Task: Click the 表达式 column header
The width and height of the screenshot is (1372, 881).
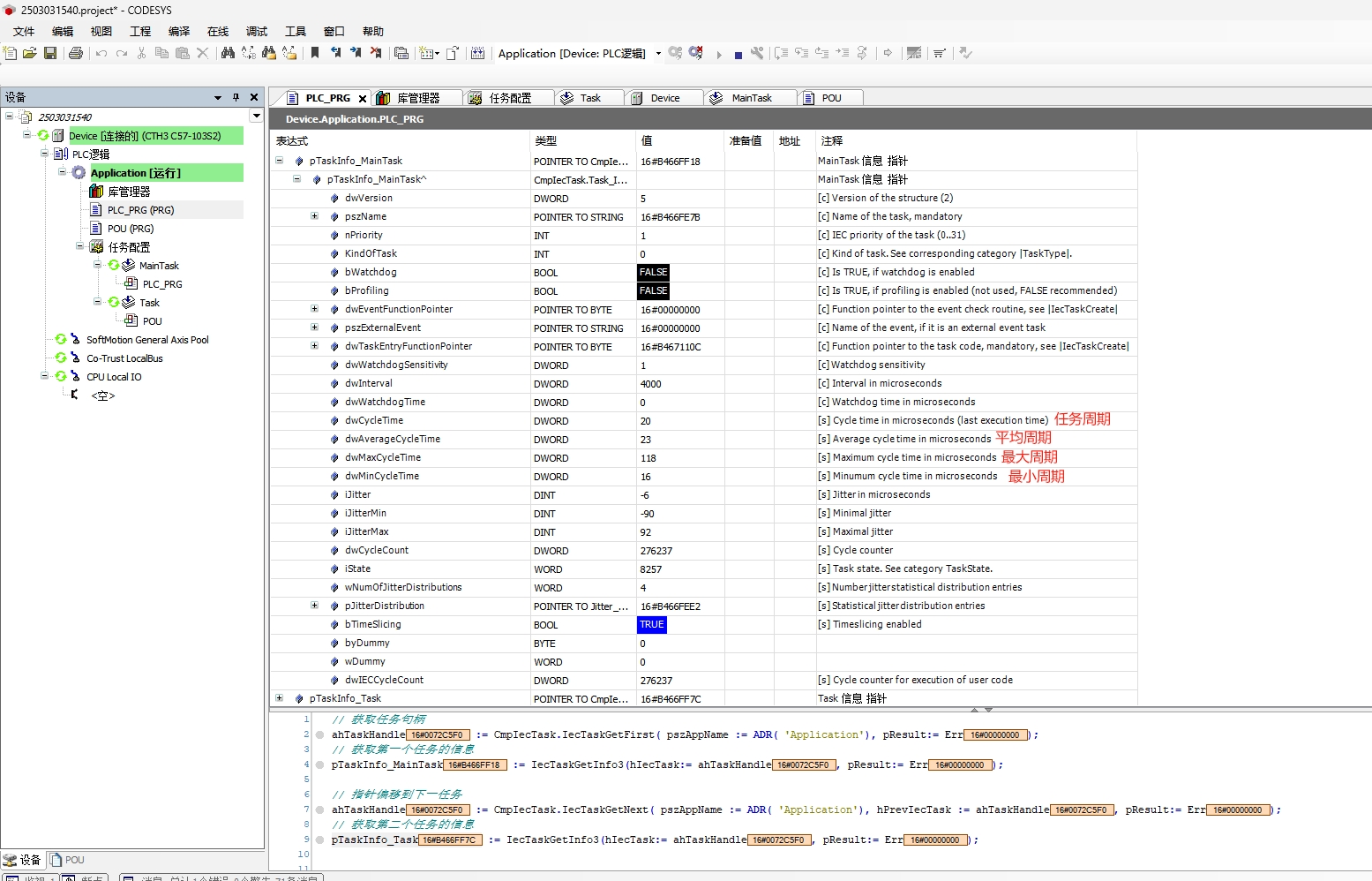Action: click(292, 141)
